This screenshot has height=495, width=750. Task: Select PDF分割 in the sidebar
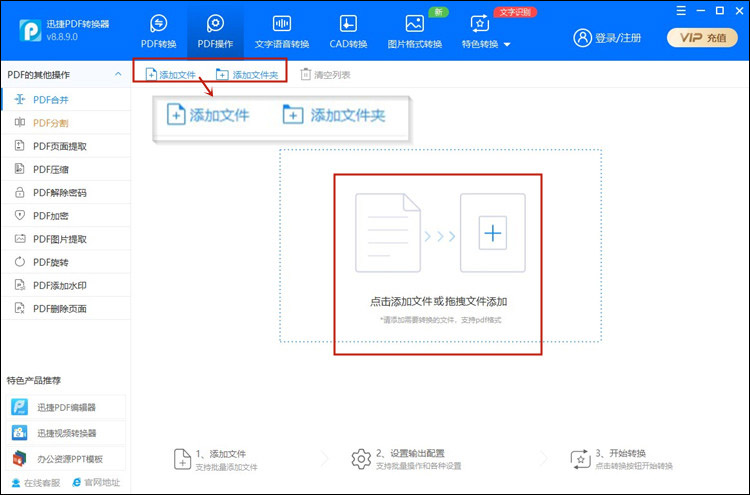66,123
